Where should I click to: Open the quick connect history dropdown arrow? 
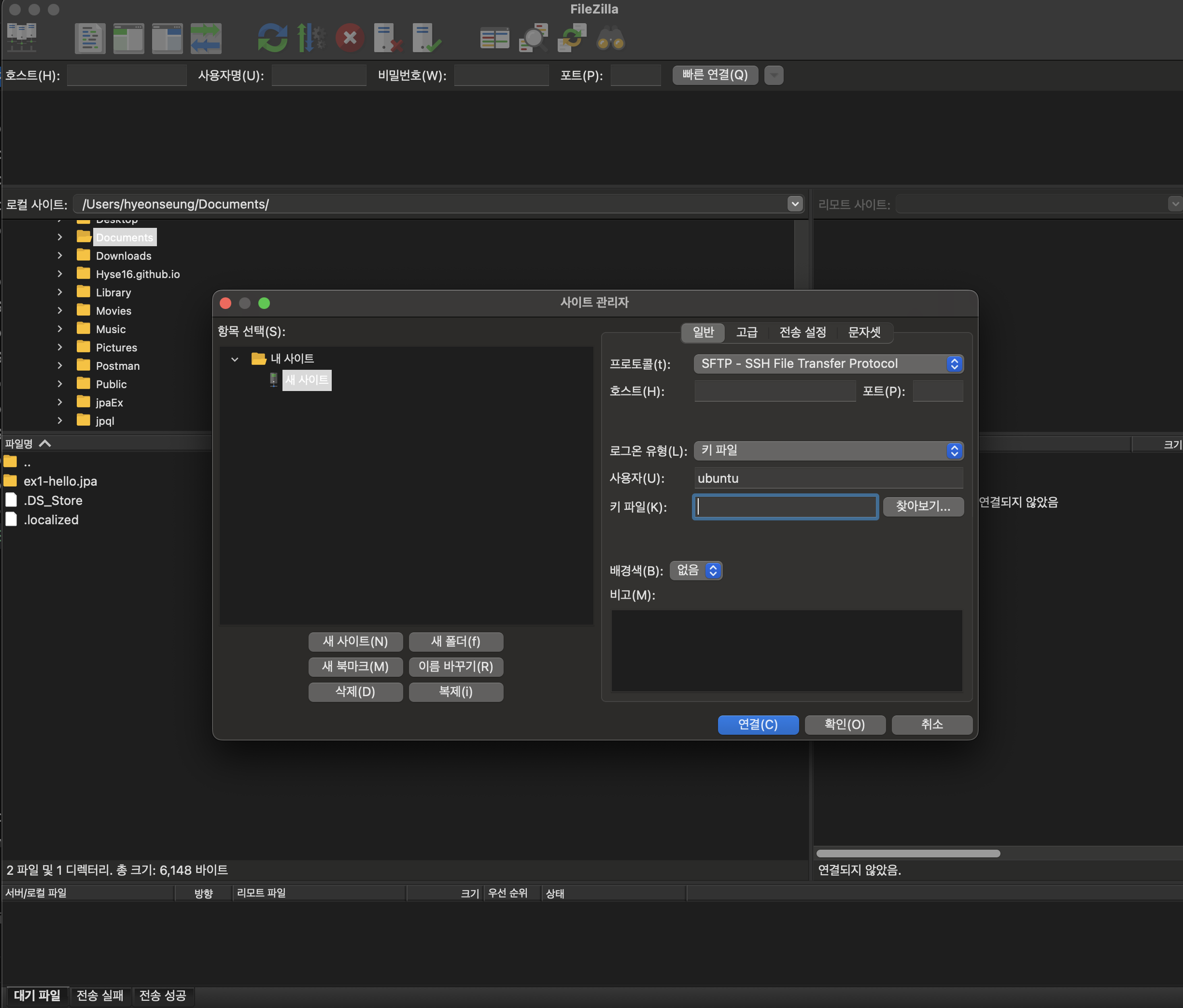[774, 75]
